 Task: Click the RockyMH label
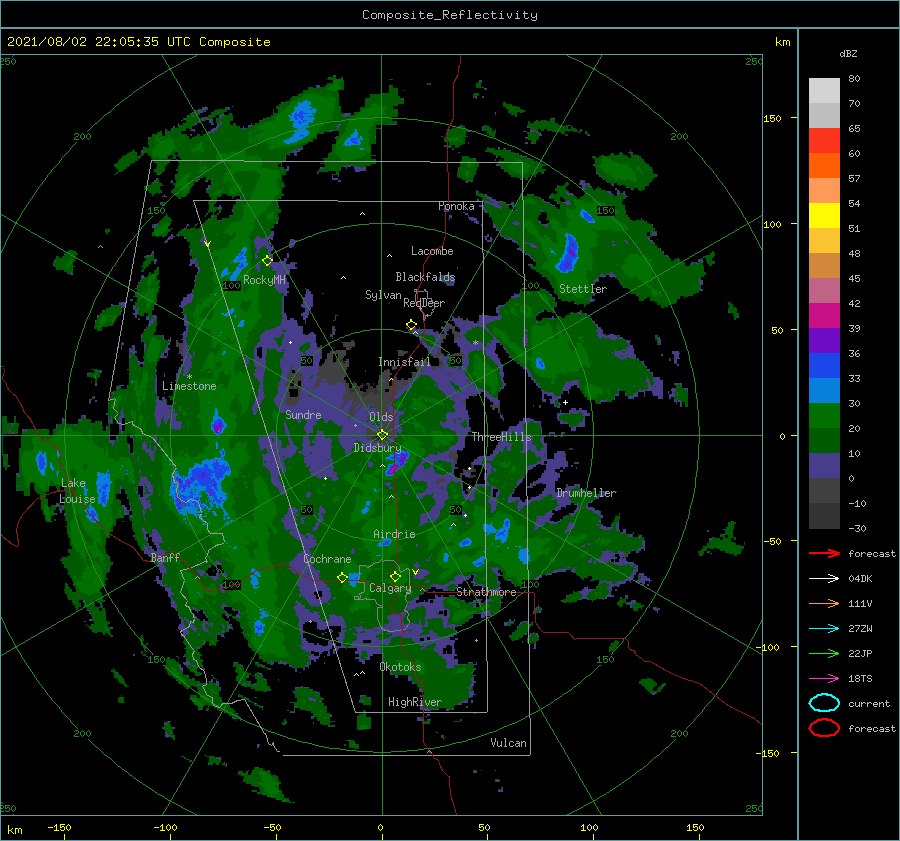tap(264, 280)
